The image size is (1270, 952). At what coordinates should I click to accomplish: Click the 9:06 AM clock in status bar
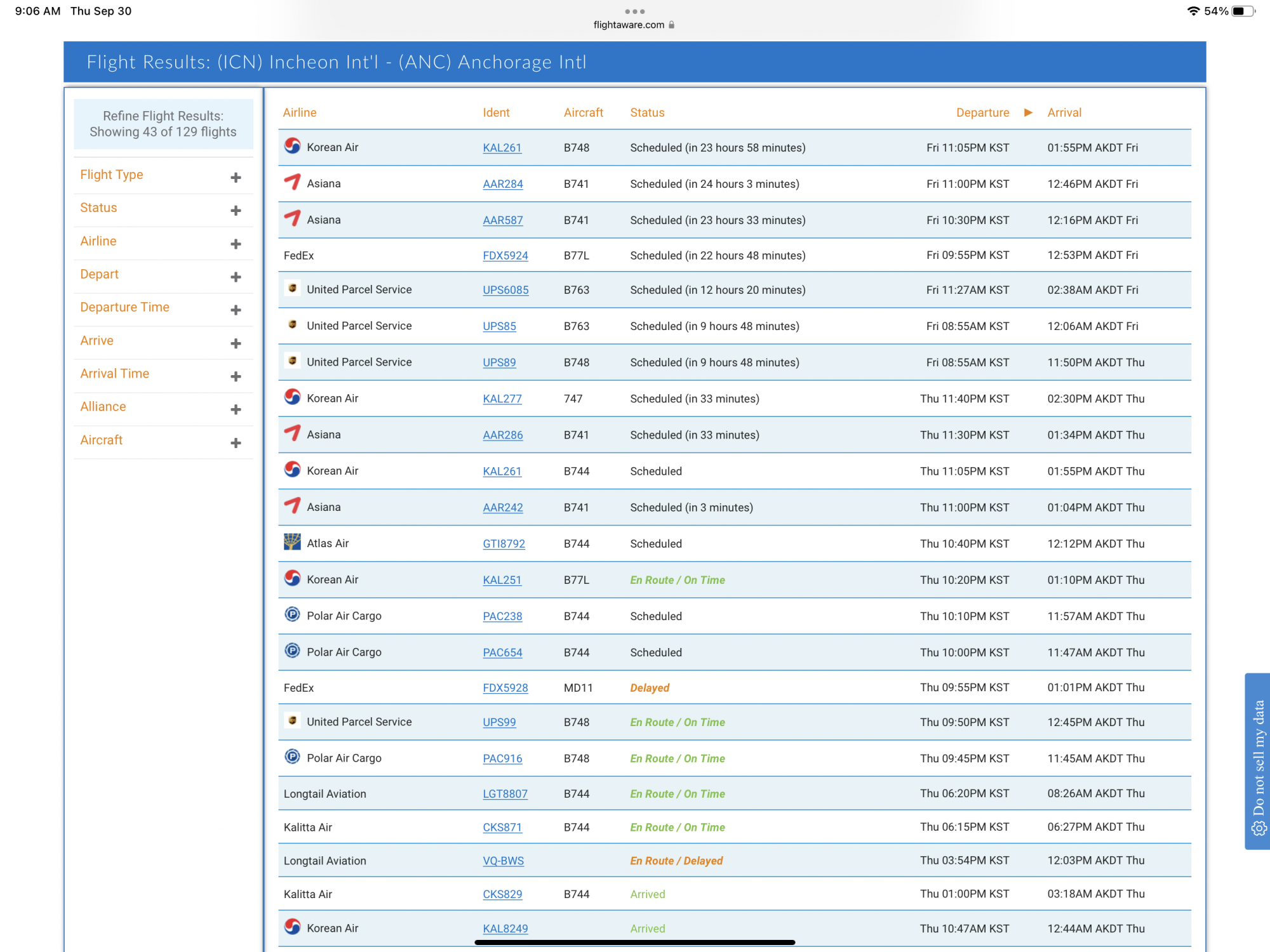[x=37, y=11]
